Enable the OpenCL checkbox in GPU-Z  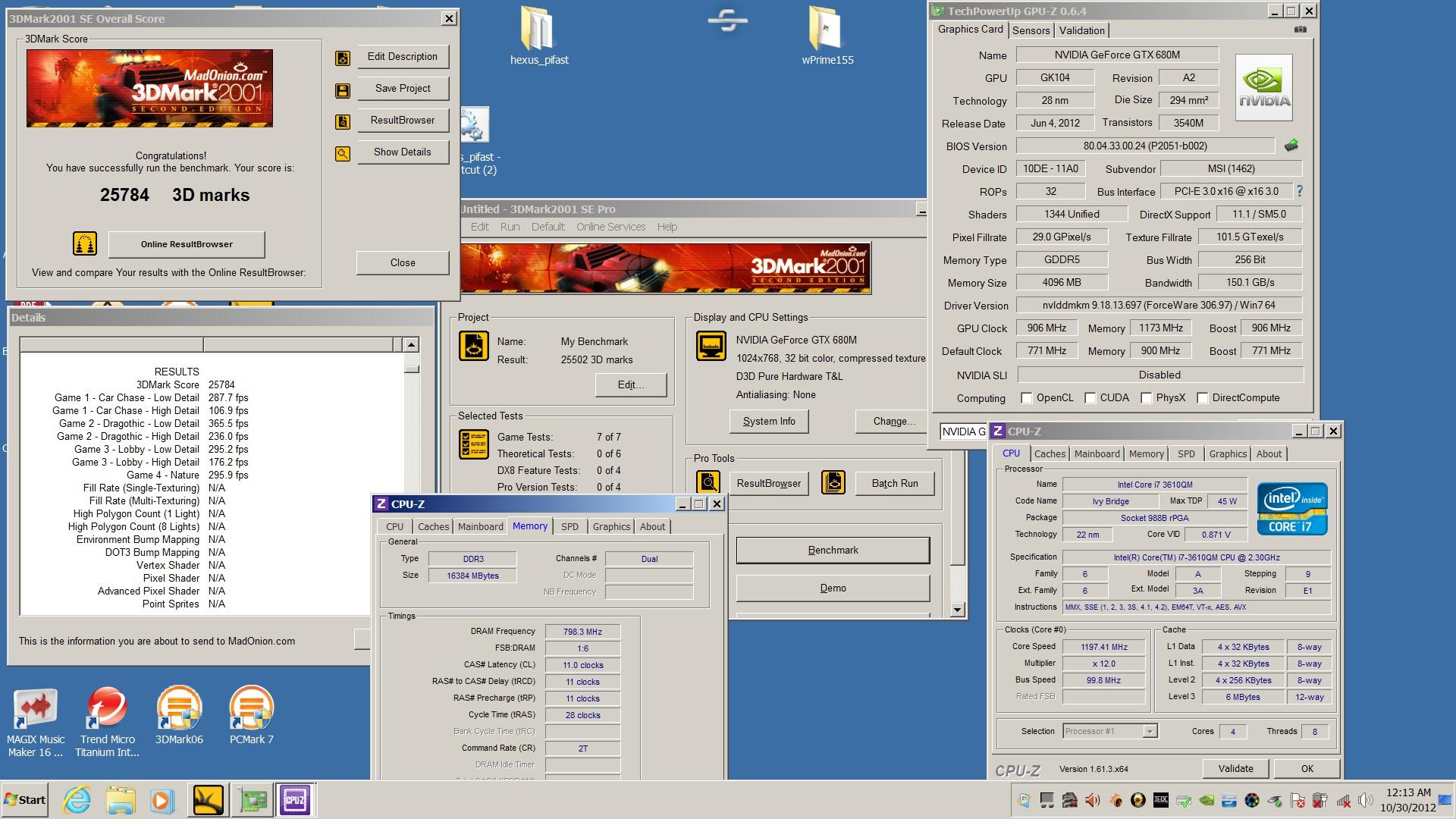pos(1026,398)
